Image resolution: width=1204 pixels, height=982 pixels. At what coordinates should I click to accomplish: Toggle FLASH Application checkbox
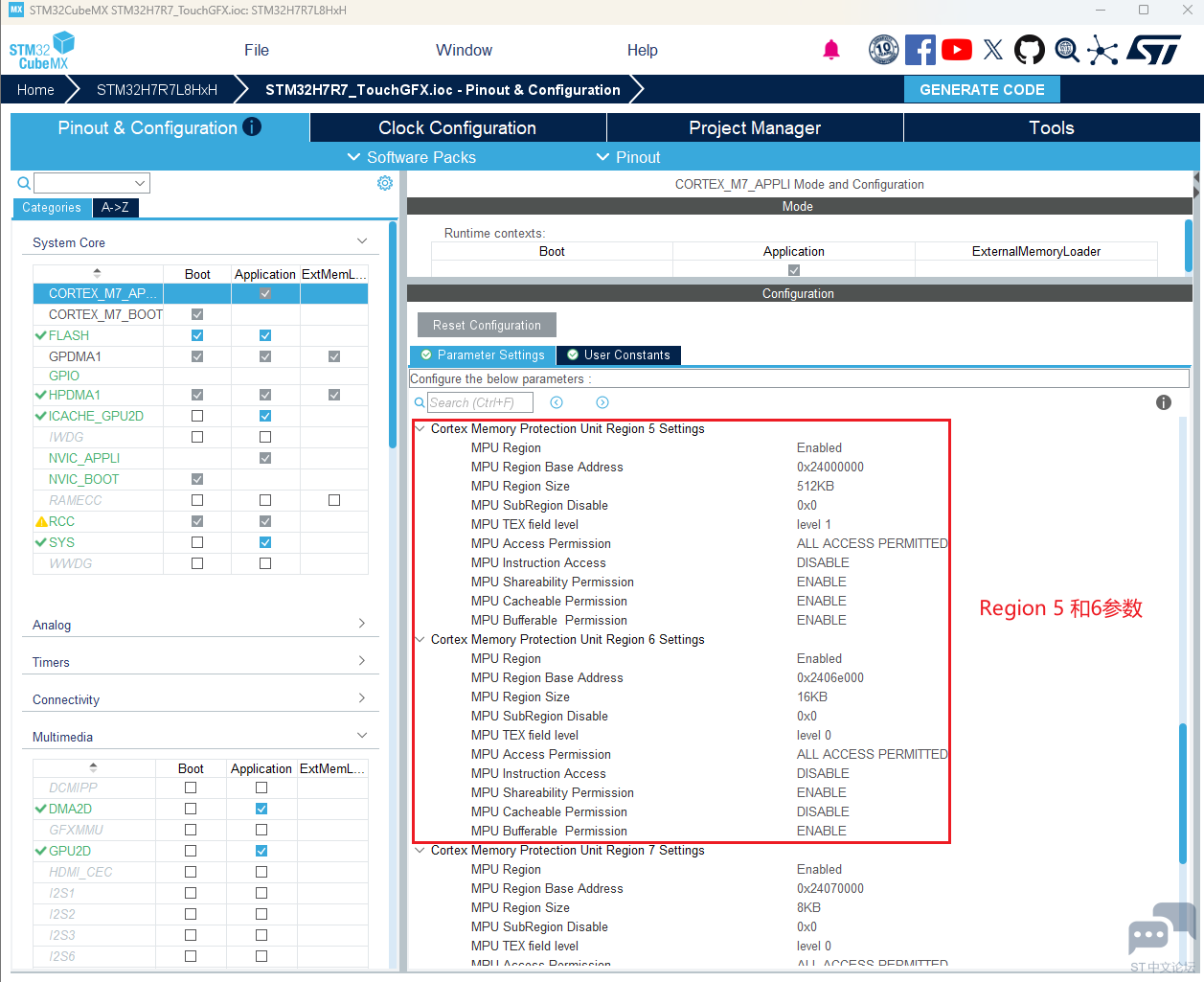coord(265,335)
